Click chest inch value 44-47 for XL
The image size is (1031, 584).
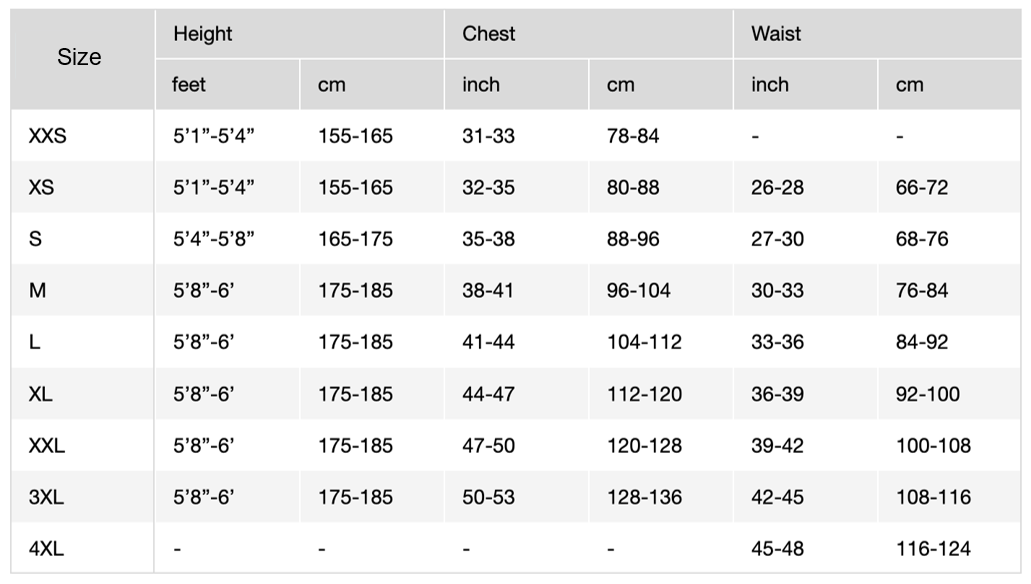pos(489,394)
